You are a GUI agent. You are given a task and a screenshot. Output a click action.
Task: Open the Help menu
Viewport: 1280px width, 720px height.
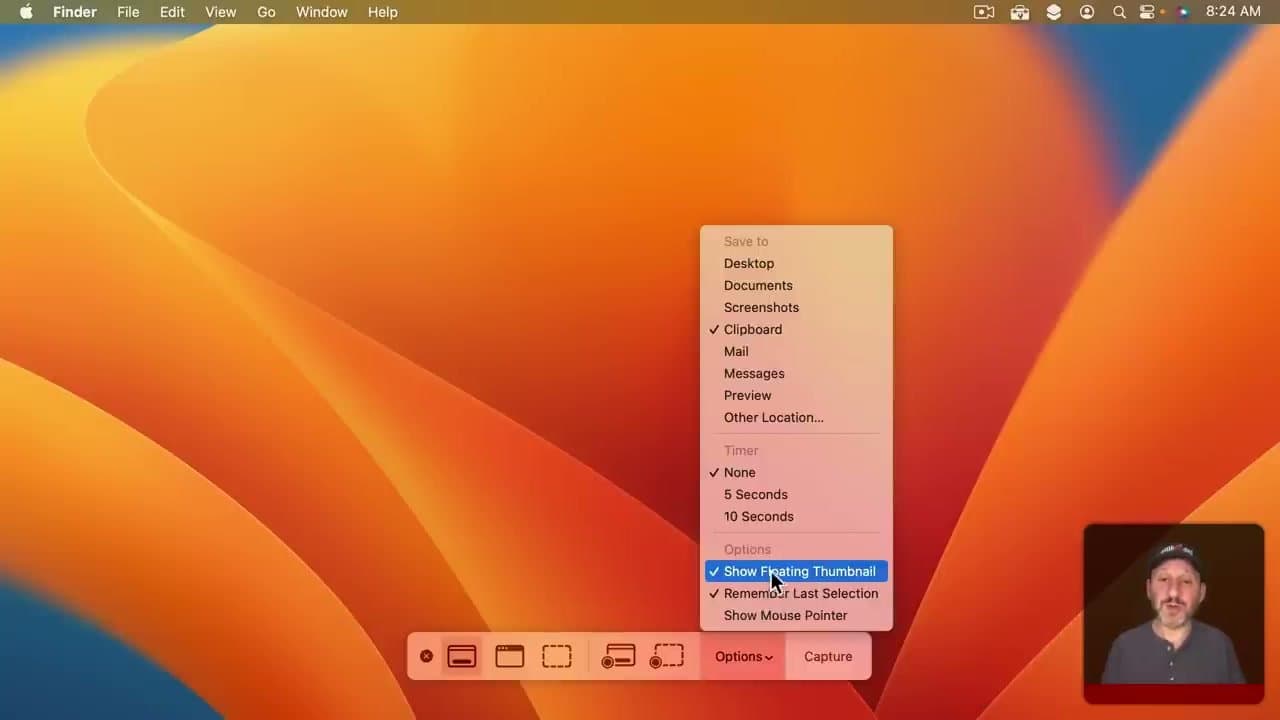pyautogui.click(x=383, y=12)
